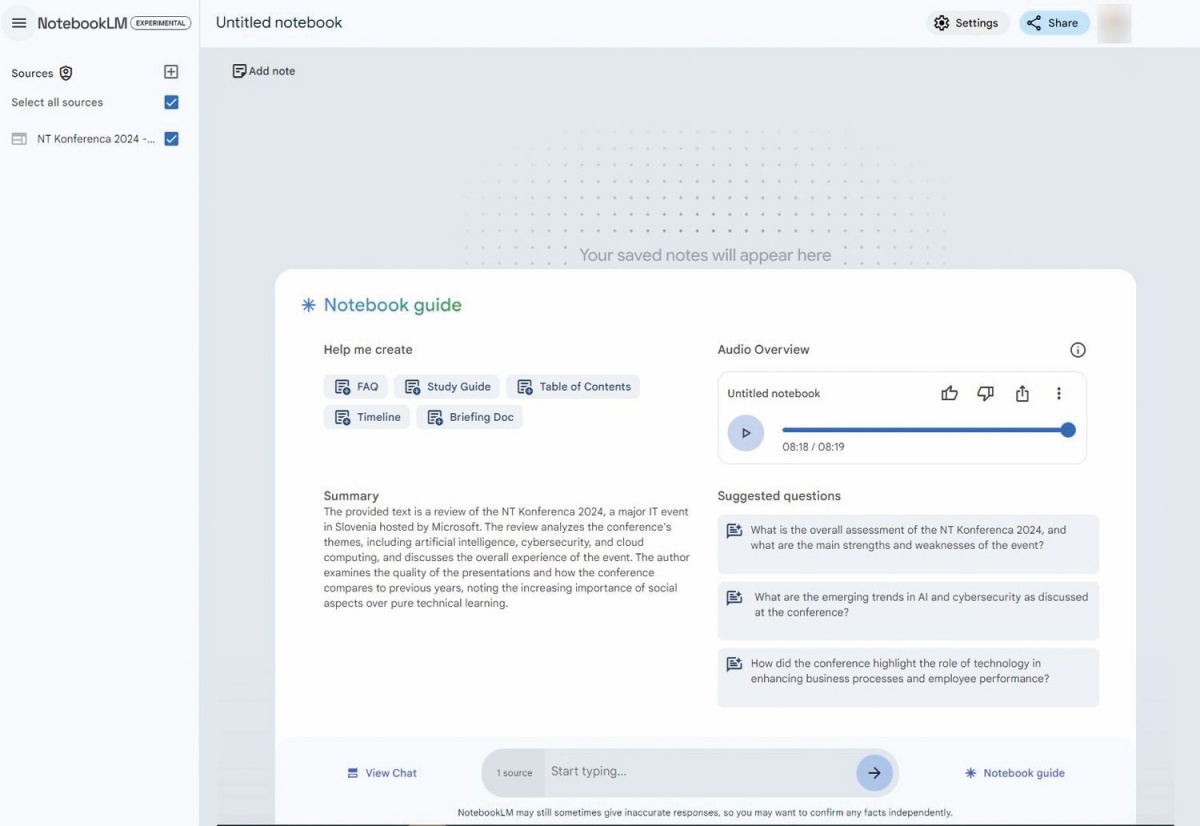This screenshot has height=826, width=1200.
Task: Click the inaccurate responses disclaimer text
Action: click(705, 813)
